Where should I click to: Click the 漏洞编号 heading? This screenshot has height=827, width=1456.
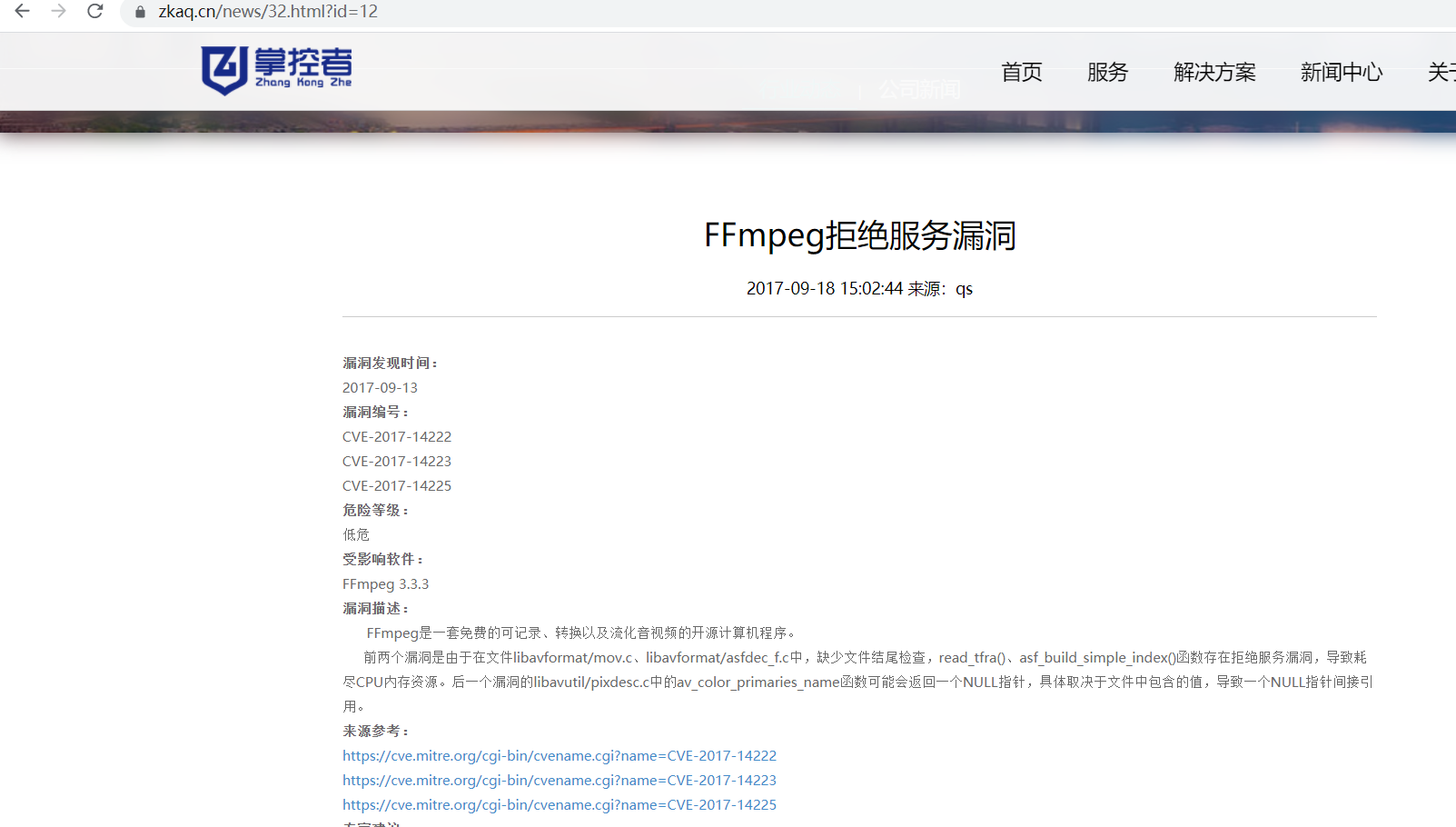click(x=376, y=412)
